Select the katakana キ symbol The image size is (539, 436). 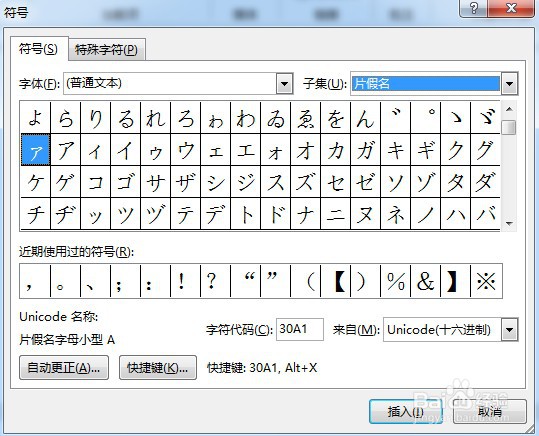tap(396, 150)
